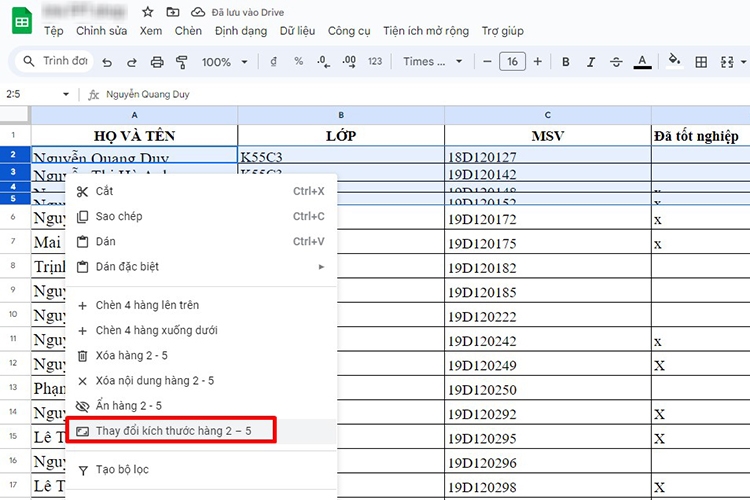Select column C header
This screenshot has width=750, height=500.
point(548,115)
